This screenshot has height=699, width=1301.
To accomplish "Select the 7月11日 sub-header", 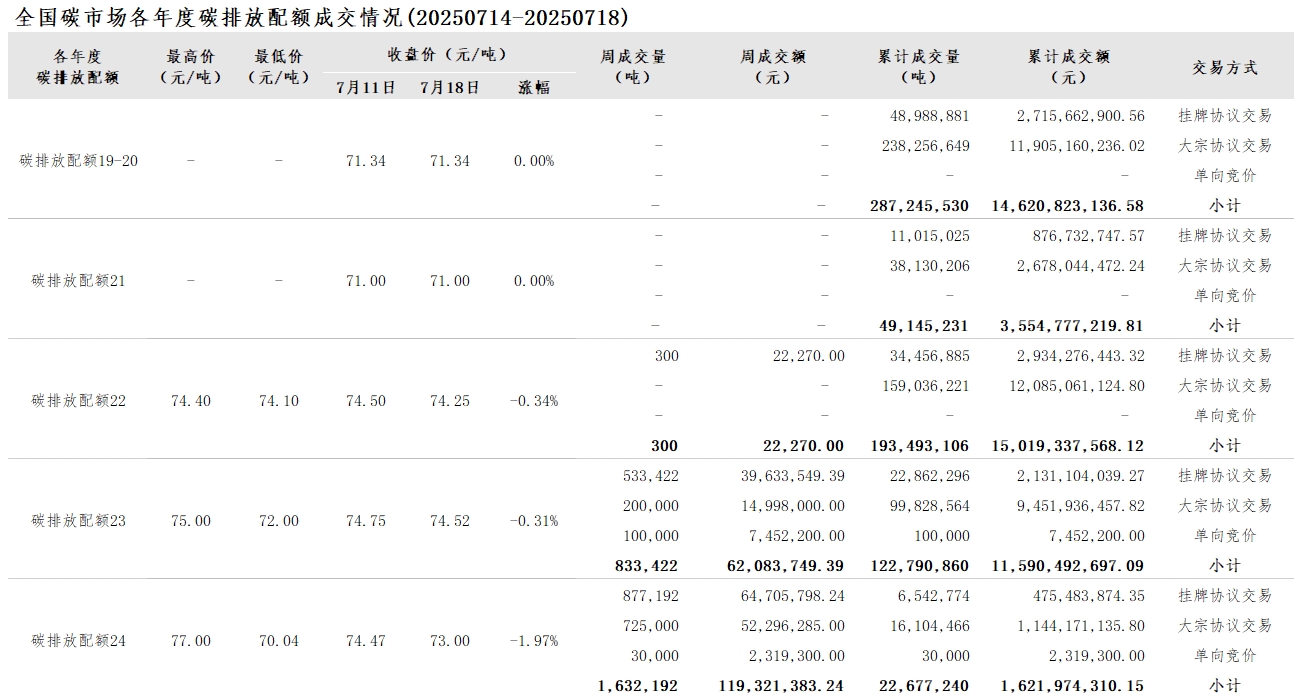I will 365,87.
